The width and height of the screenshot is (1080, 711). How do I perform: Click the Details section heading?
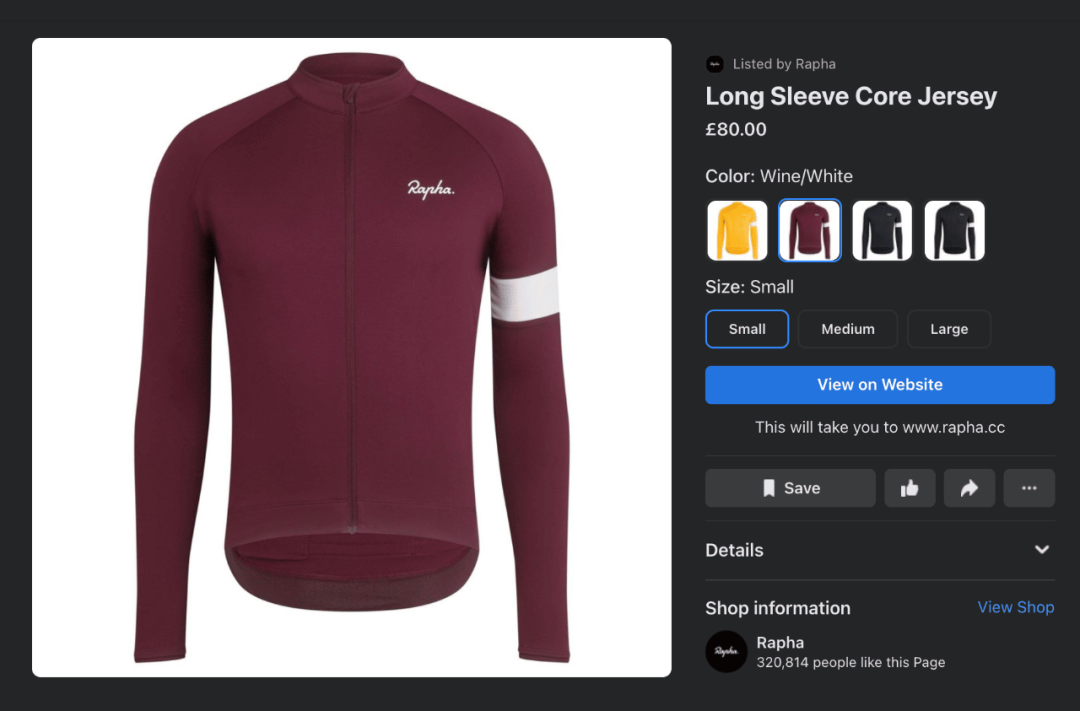coord(734,550)
